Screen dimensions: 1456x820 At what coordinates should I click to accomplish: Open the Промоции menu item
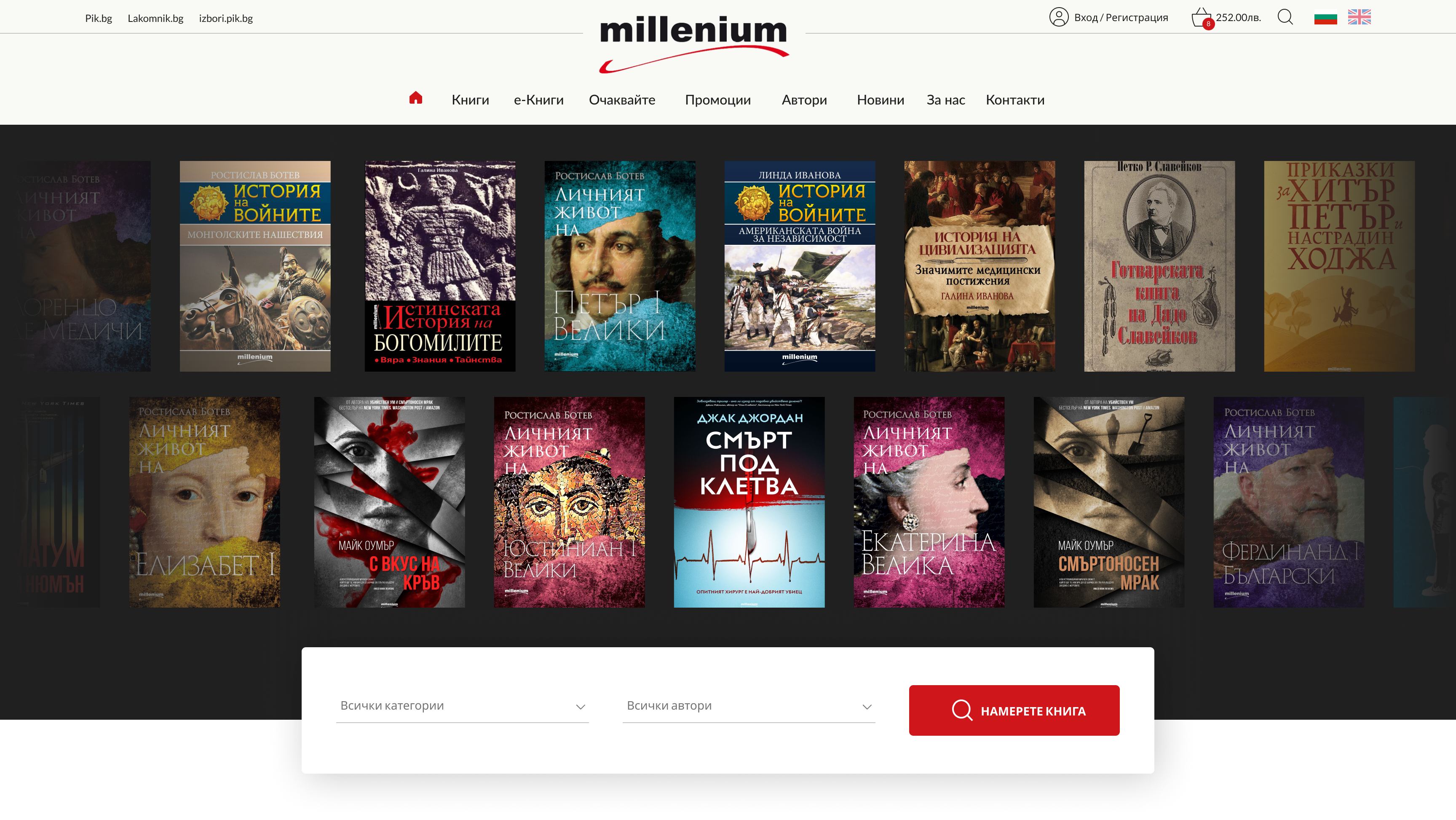tap(718, 100)
